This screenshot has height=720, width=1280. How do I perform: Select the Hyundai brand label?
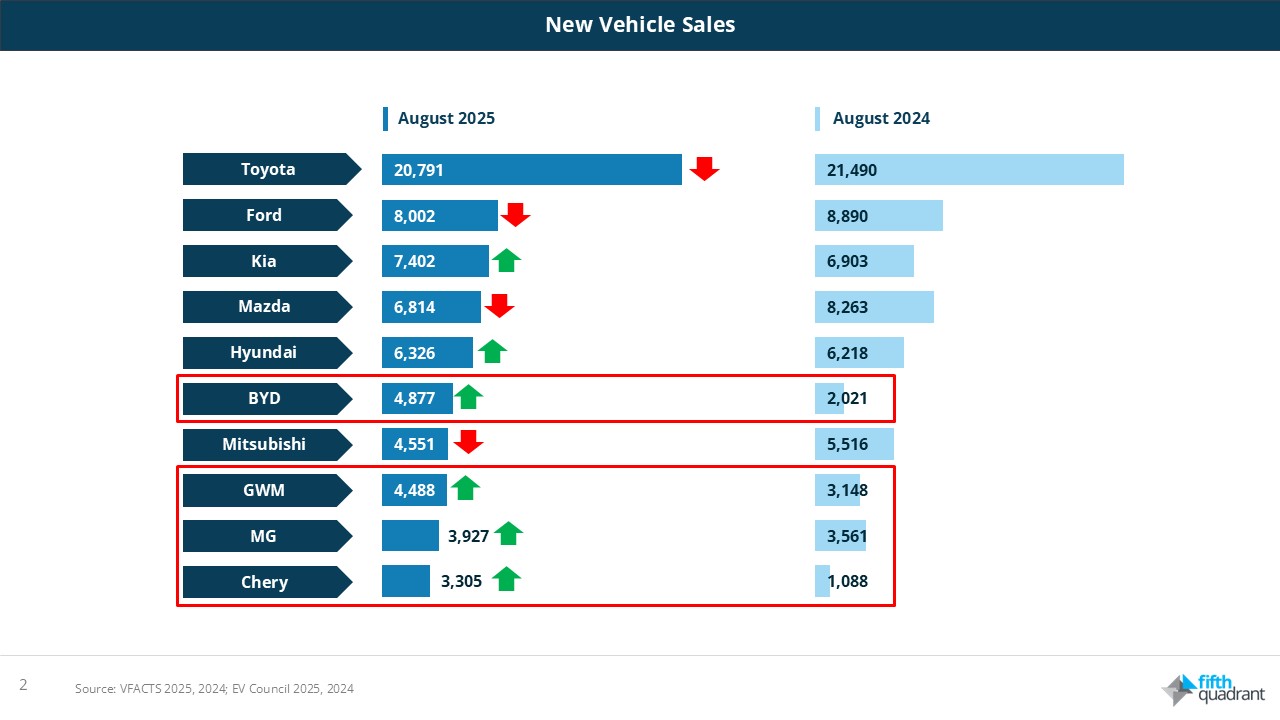tap(264, 352)
